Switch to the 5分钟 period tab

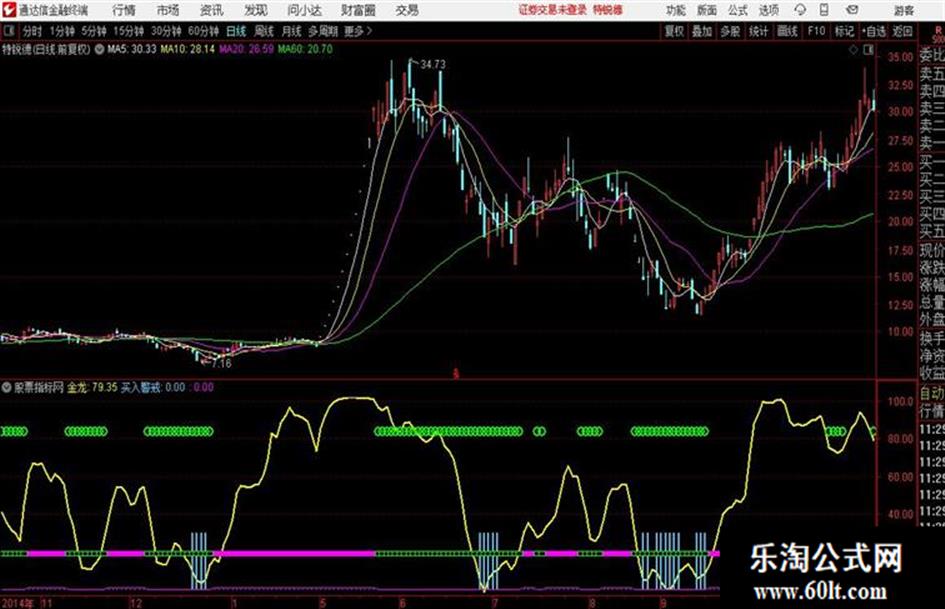(x=94, y=31)
